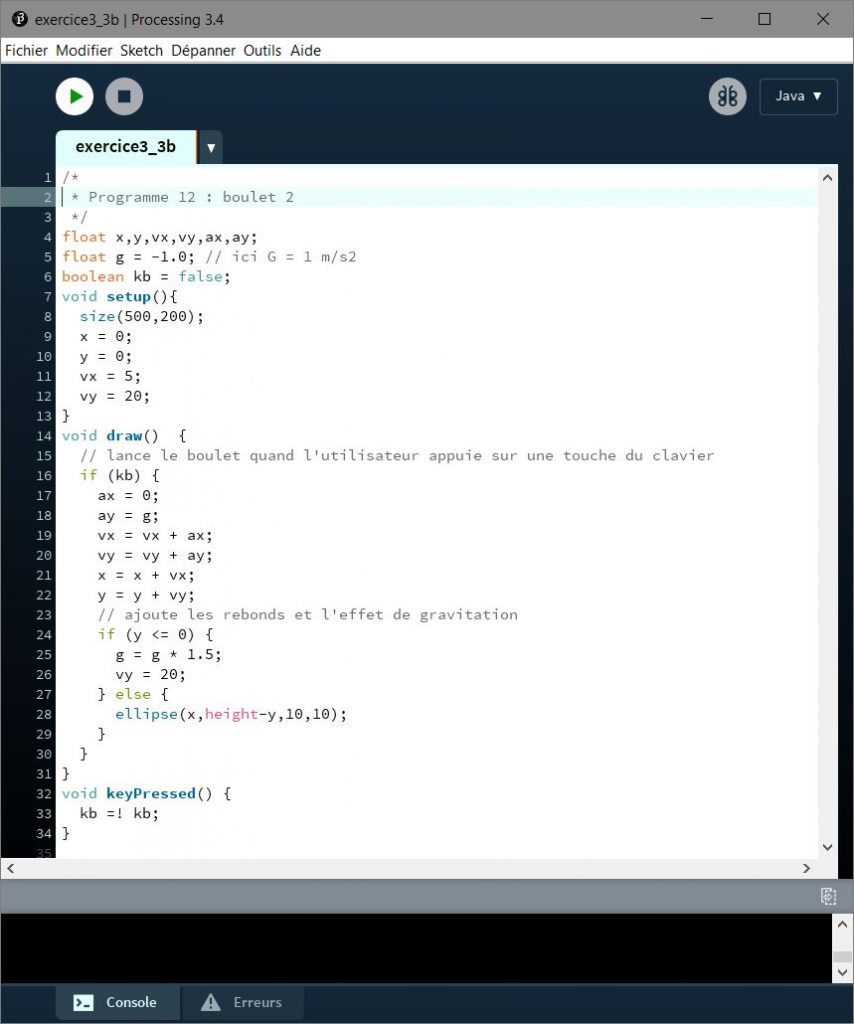
Task: Open the Outils menu
Action: point(263,50)
